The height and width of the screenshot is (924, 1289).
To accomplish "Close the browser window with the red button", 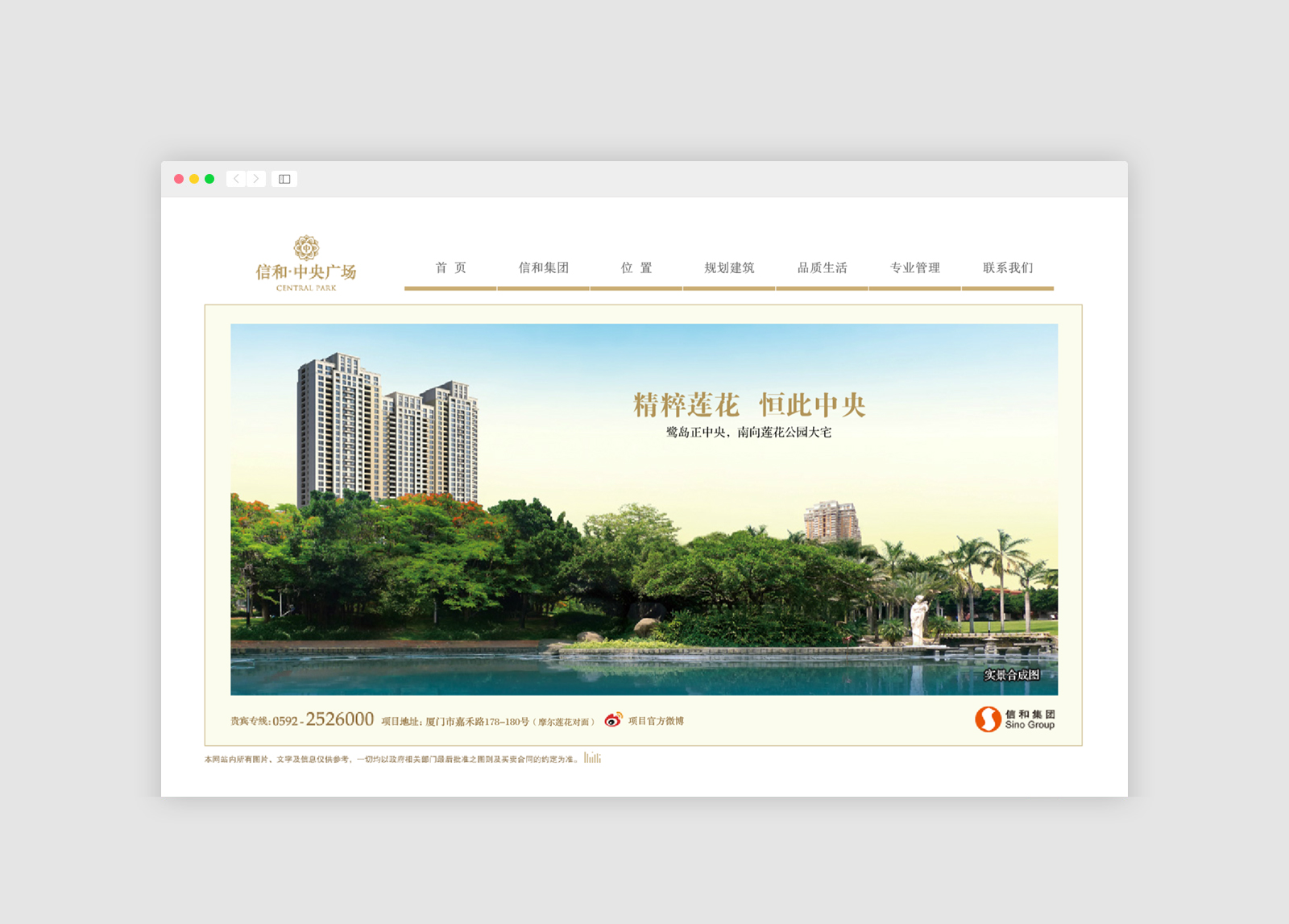I will point(179,179).
